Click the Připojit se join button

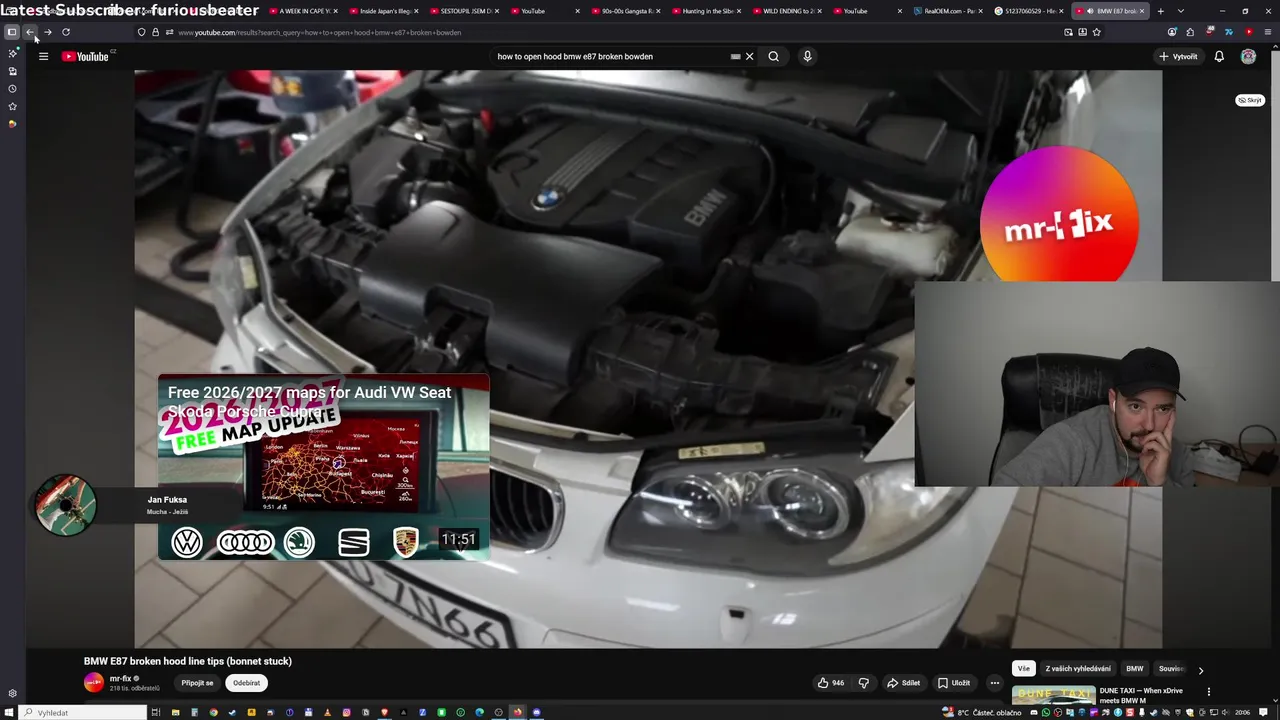(197, 683)
